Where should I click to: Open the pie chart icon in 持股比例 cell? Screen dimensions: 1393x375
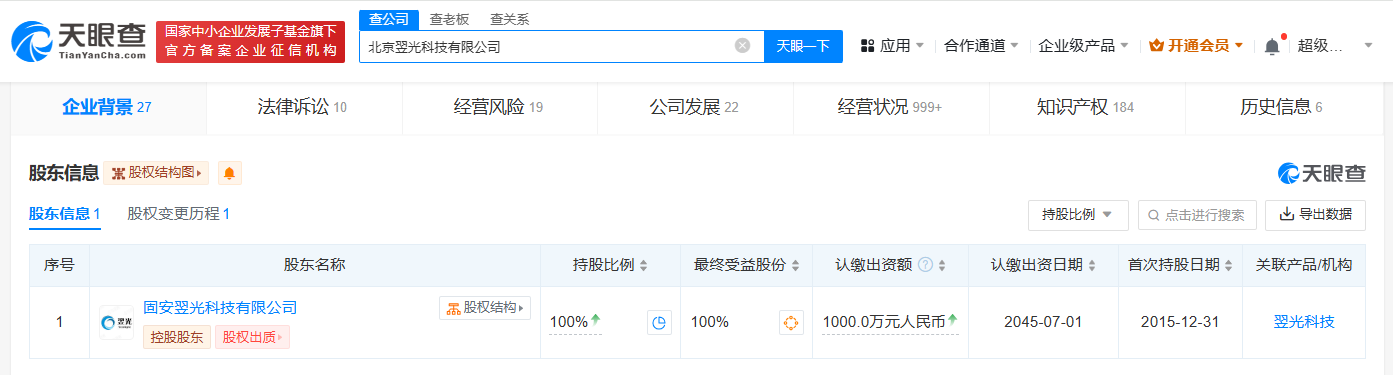pyautogui.click(x=659, y=322)
